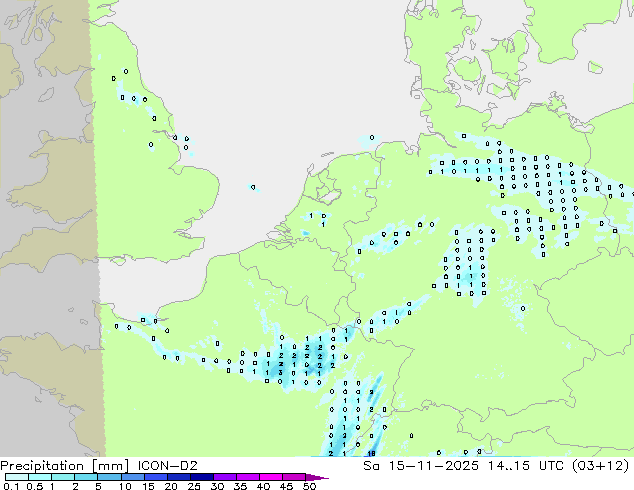
Task: Click the '25' legend scale value
Action: point(194,486)
